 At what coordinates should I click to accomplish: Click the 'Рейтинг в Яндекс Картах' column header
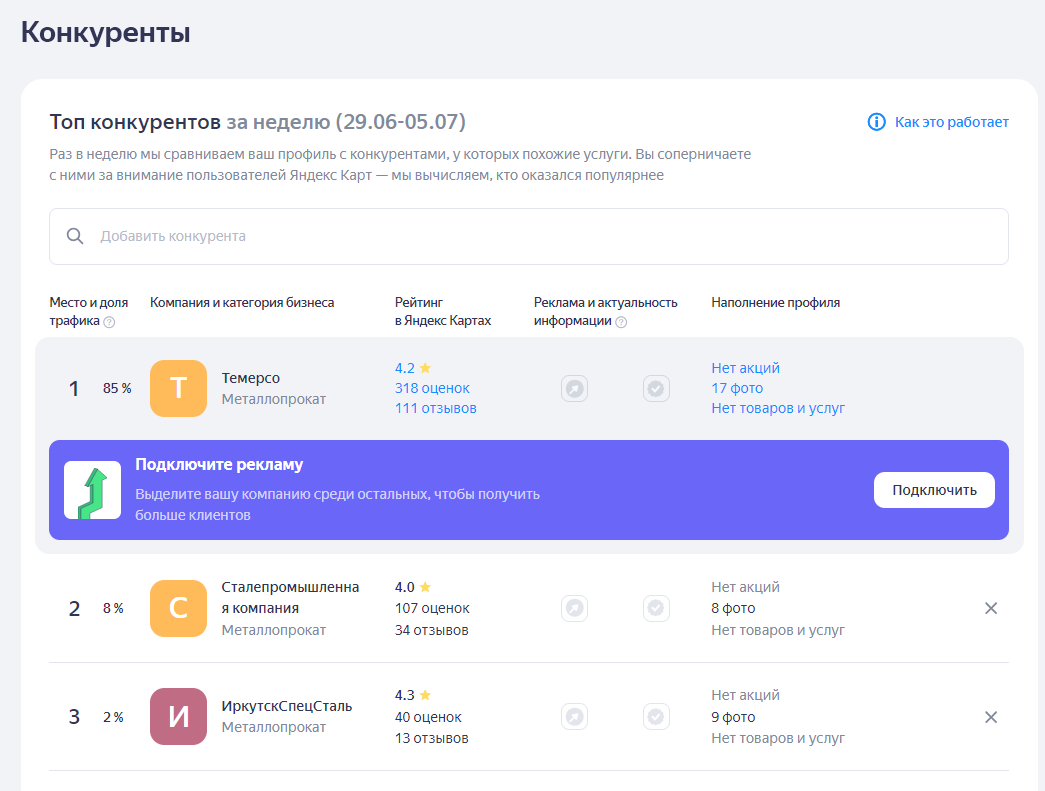click(x=443, y=311)
